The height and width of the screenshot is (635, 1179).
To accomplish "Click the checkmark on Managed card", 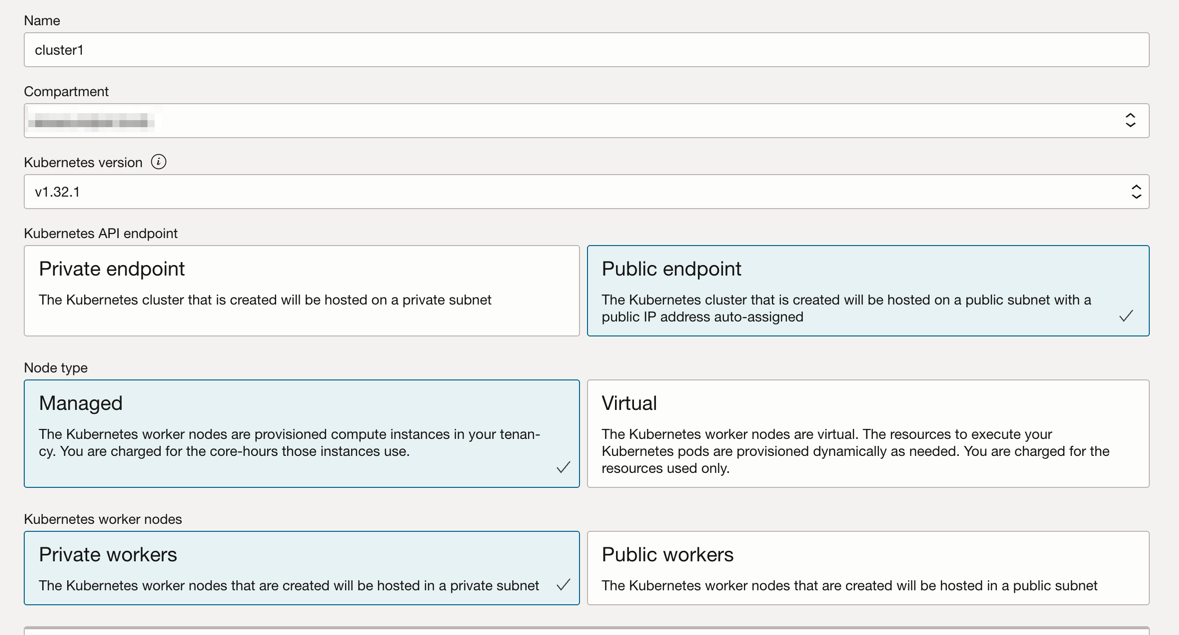I will 563,467.
